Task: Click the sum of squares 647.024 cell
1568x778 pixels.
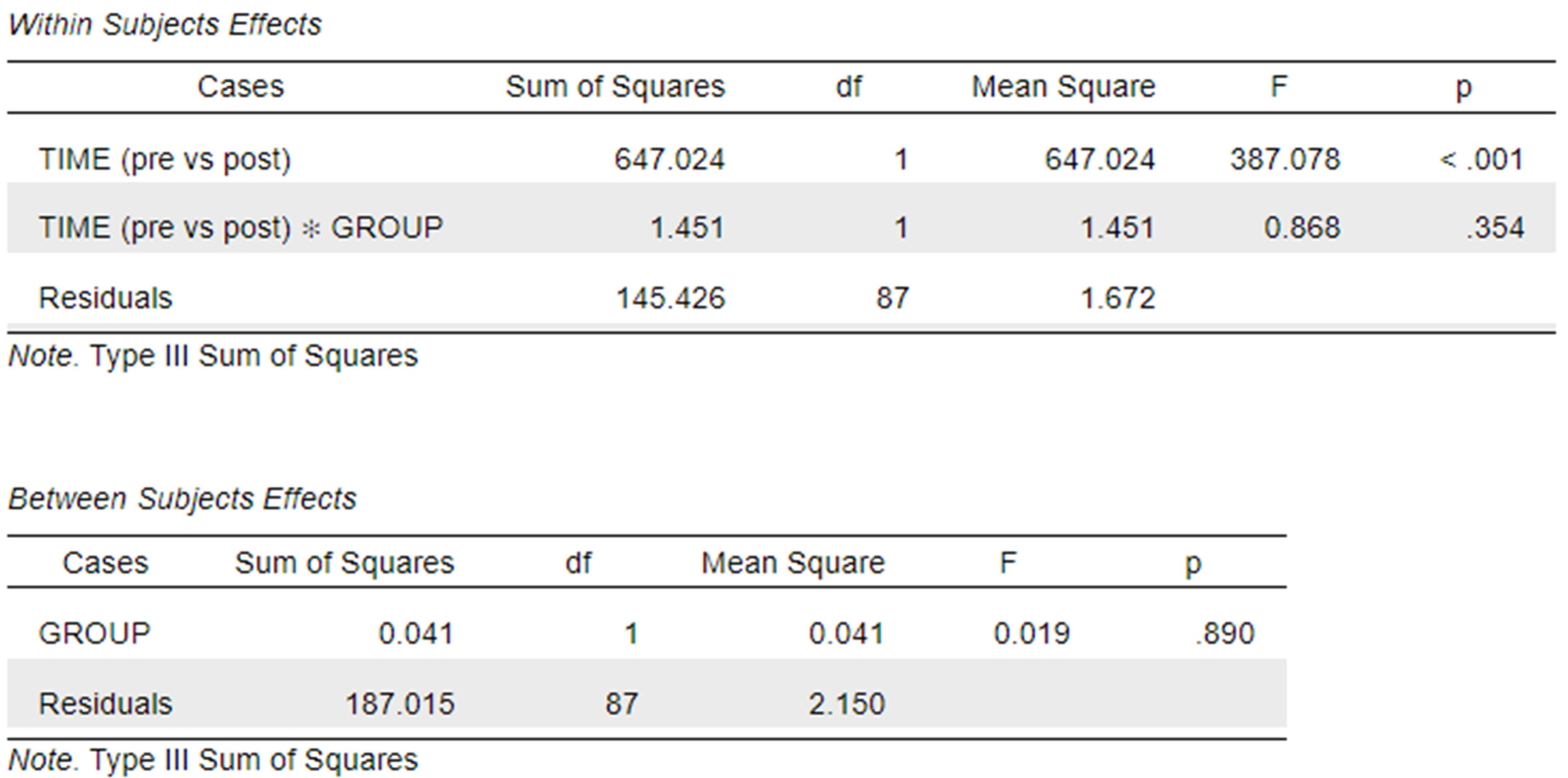Action: click(669, 159)
